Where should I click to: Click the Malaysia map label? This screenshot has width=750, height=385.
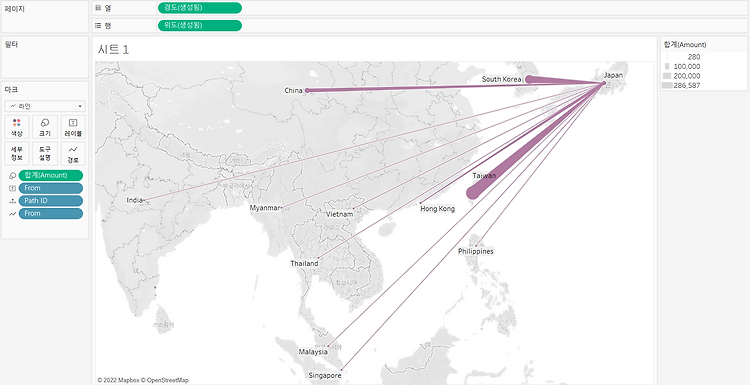[x=313, y=352]
